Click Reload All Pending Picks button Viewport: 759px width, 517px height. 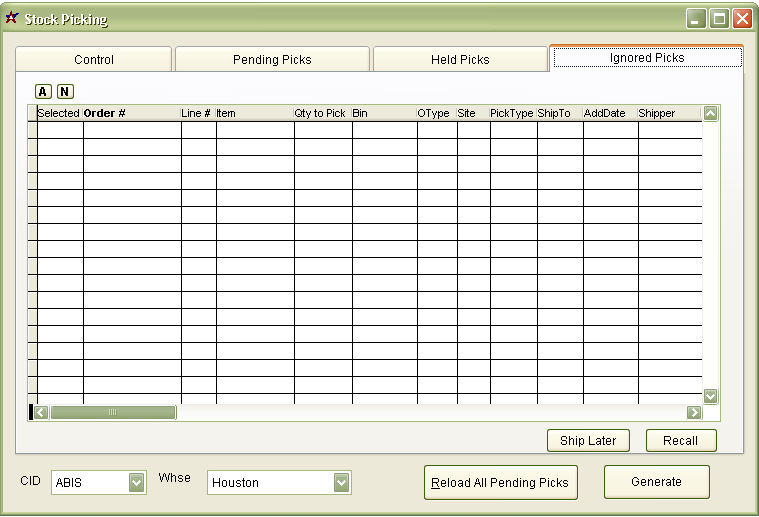point(499,482)
